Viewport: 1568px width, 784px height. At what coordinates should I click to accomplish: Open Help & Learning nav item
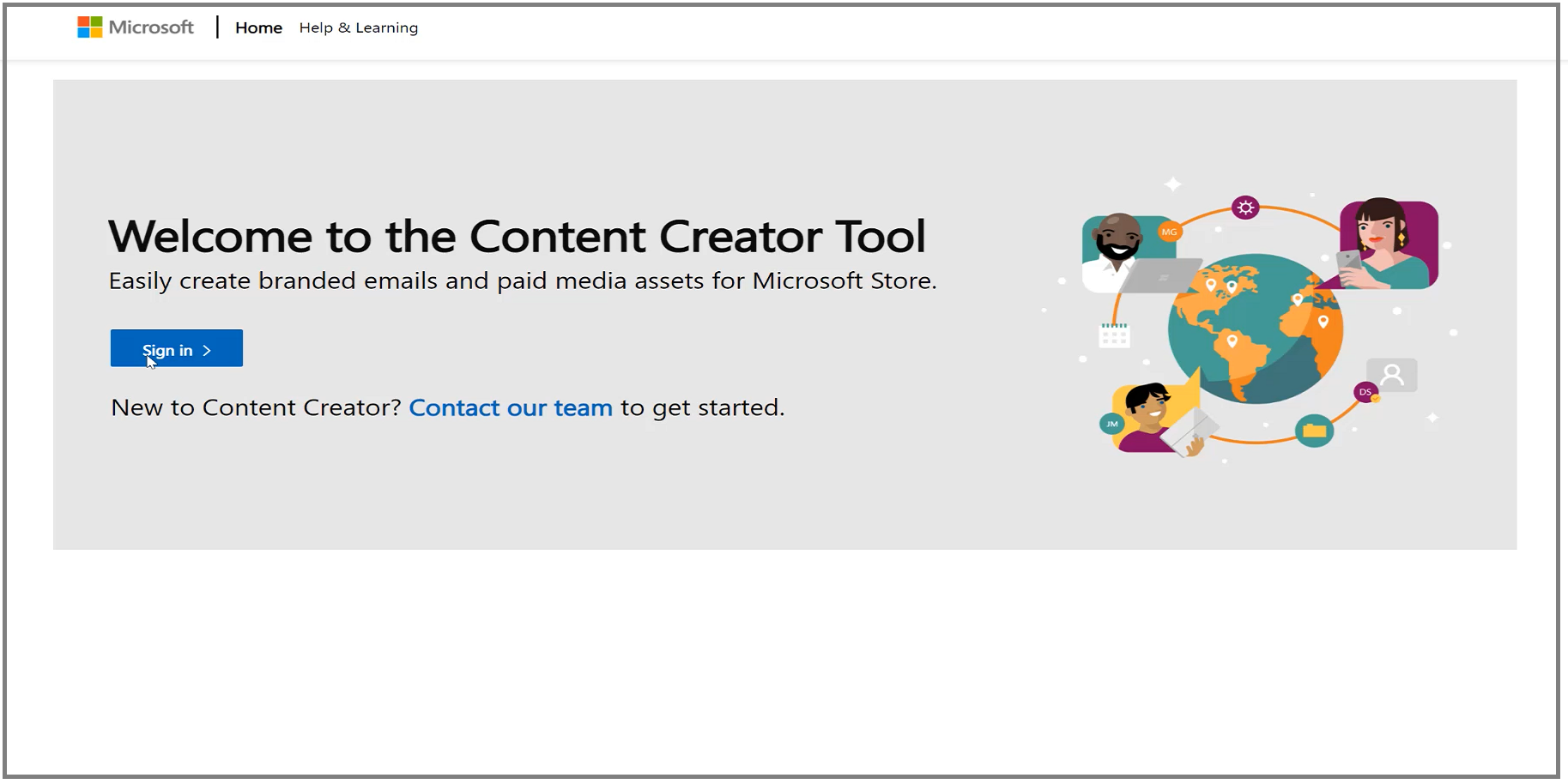coord(359,27)
